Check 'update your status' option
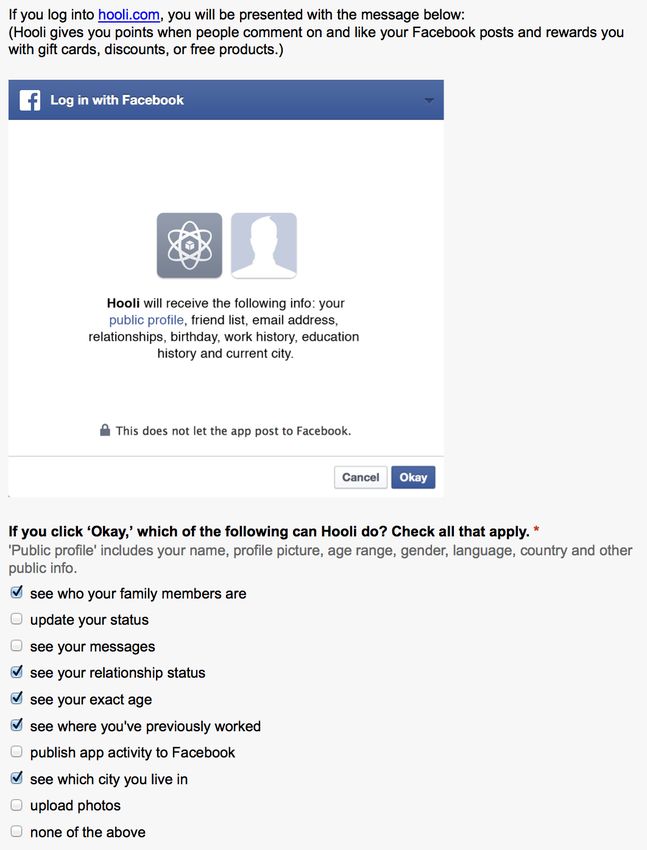 tap(17, 619)
